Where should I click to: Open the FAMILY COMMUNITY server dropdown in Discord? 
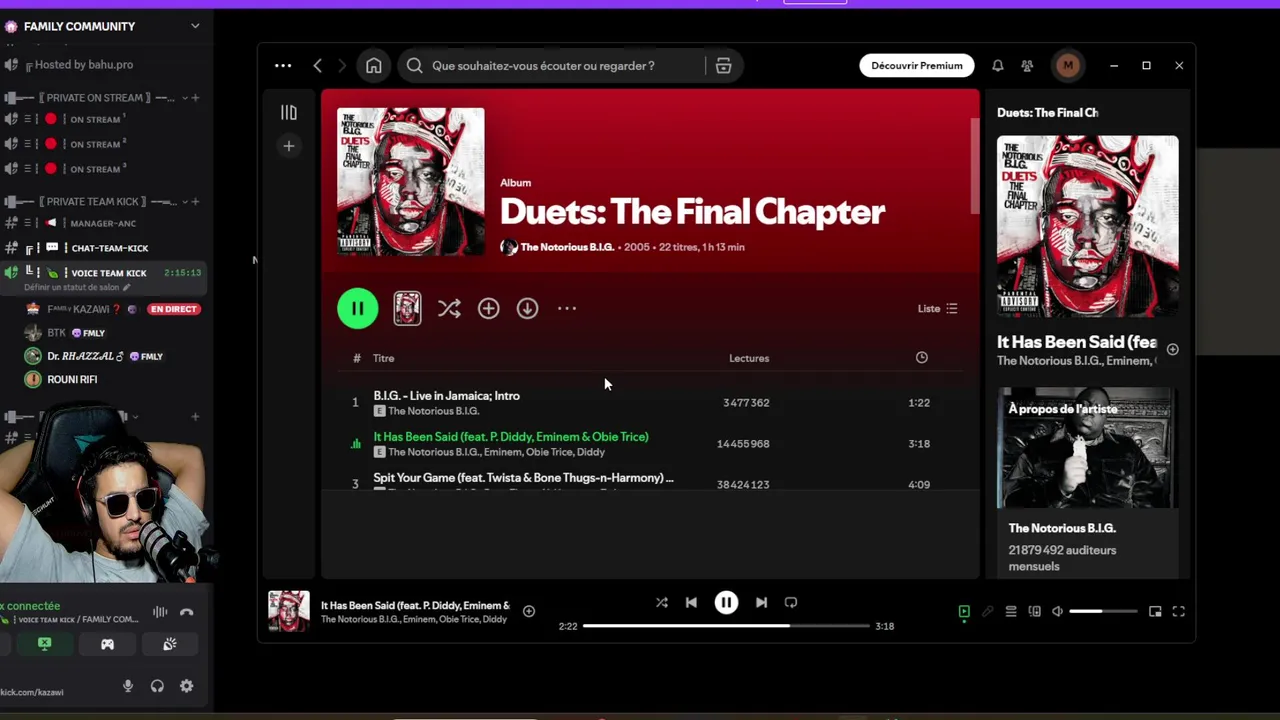pyautogui.click(x=195, y=26)
